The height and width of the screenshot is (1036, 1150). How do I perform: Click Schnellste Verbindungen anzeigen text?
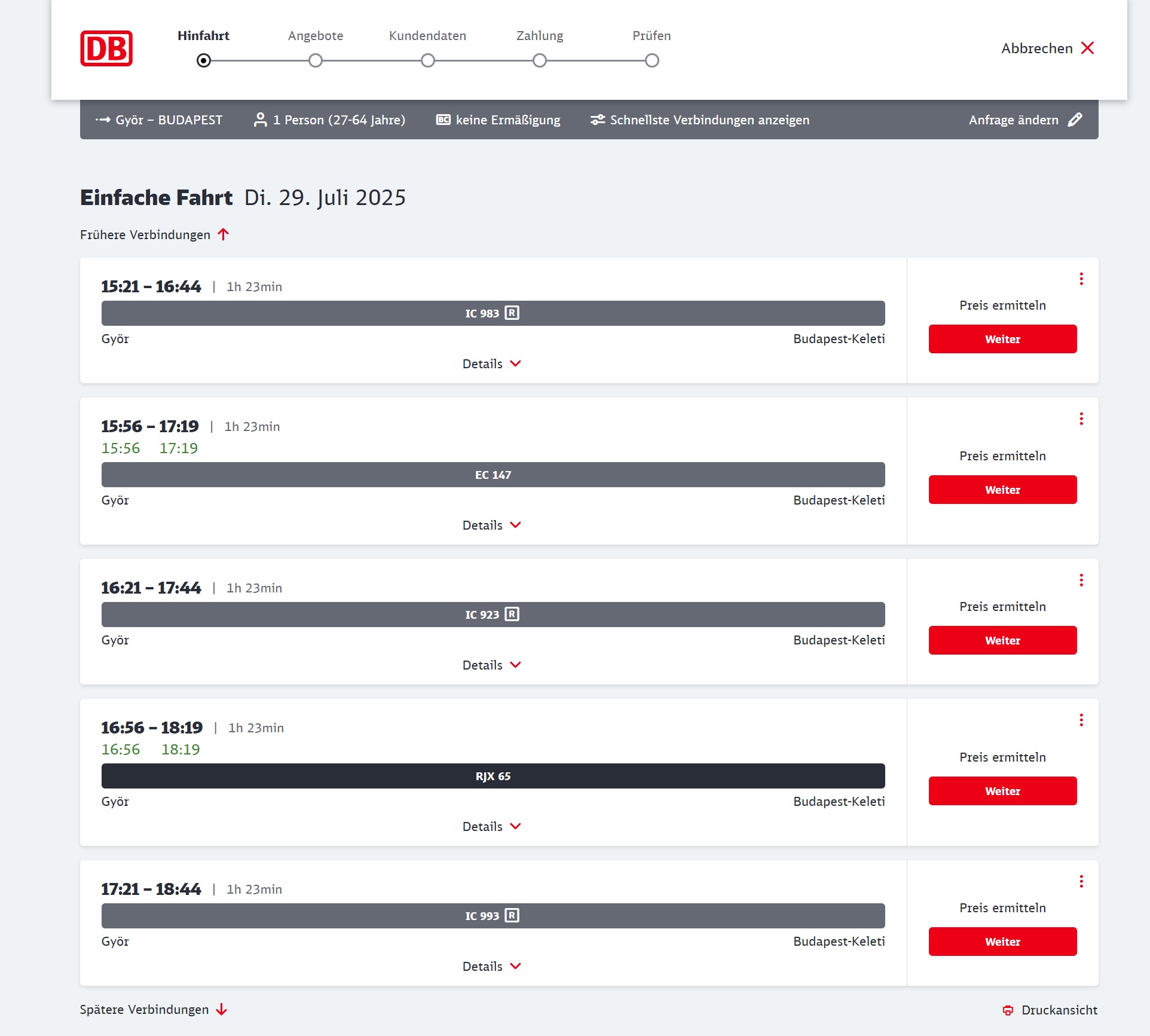(709, 120)
